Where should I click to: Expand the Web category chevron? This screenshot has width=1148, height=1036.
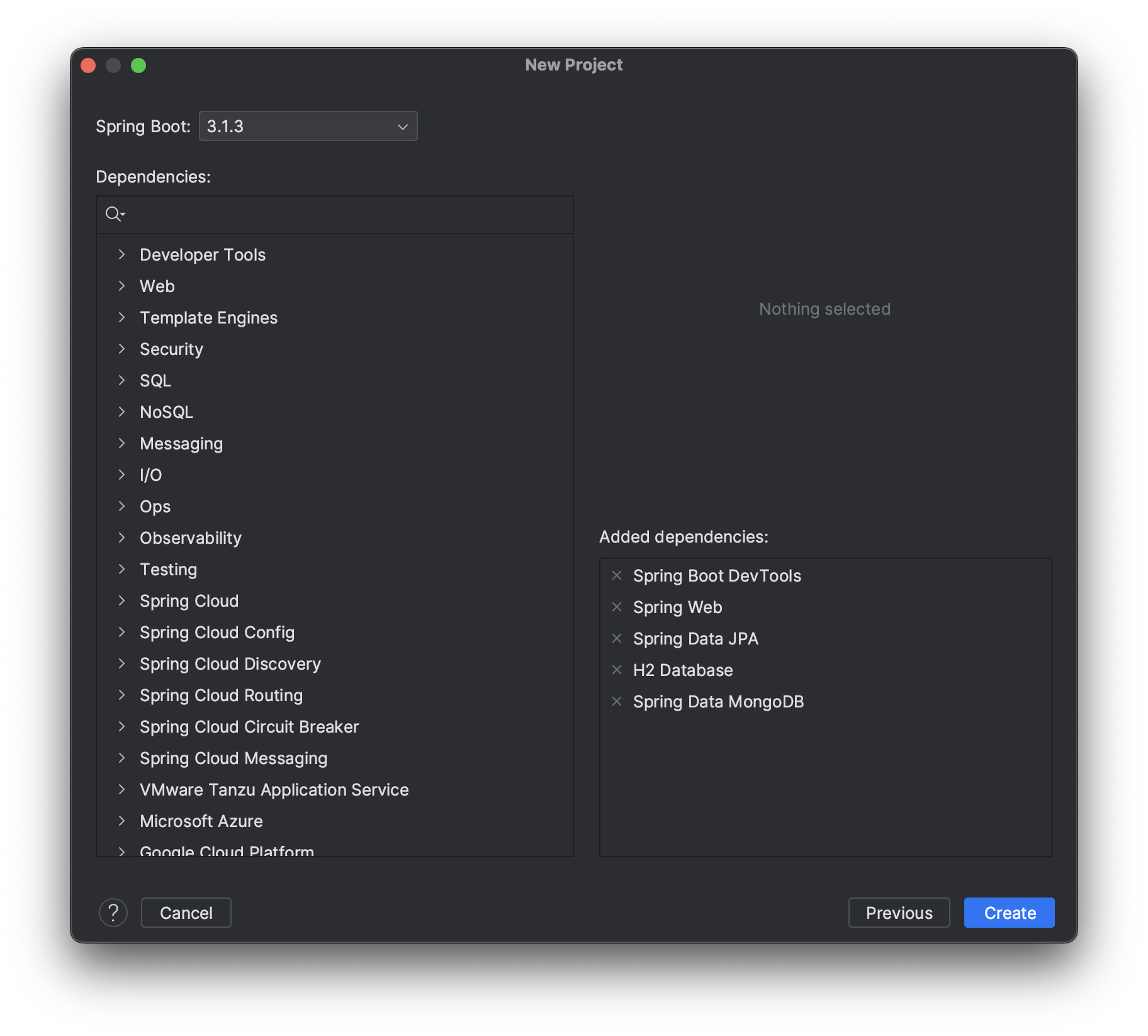(x=122, y=286)
